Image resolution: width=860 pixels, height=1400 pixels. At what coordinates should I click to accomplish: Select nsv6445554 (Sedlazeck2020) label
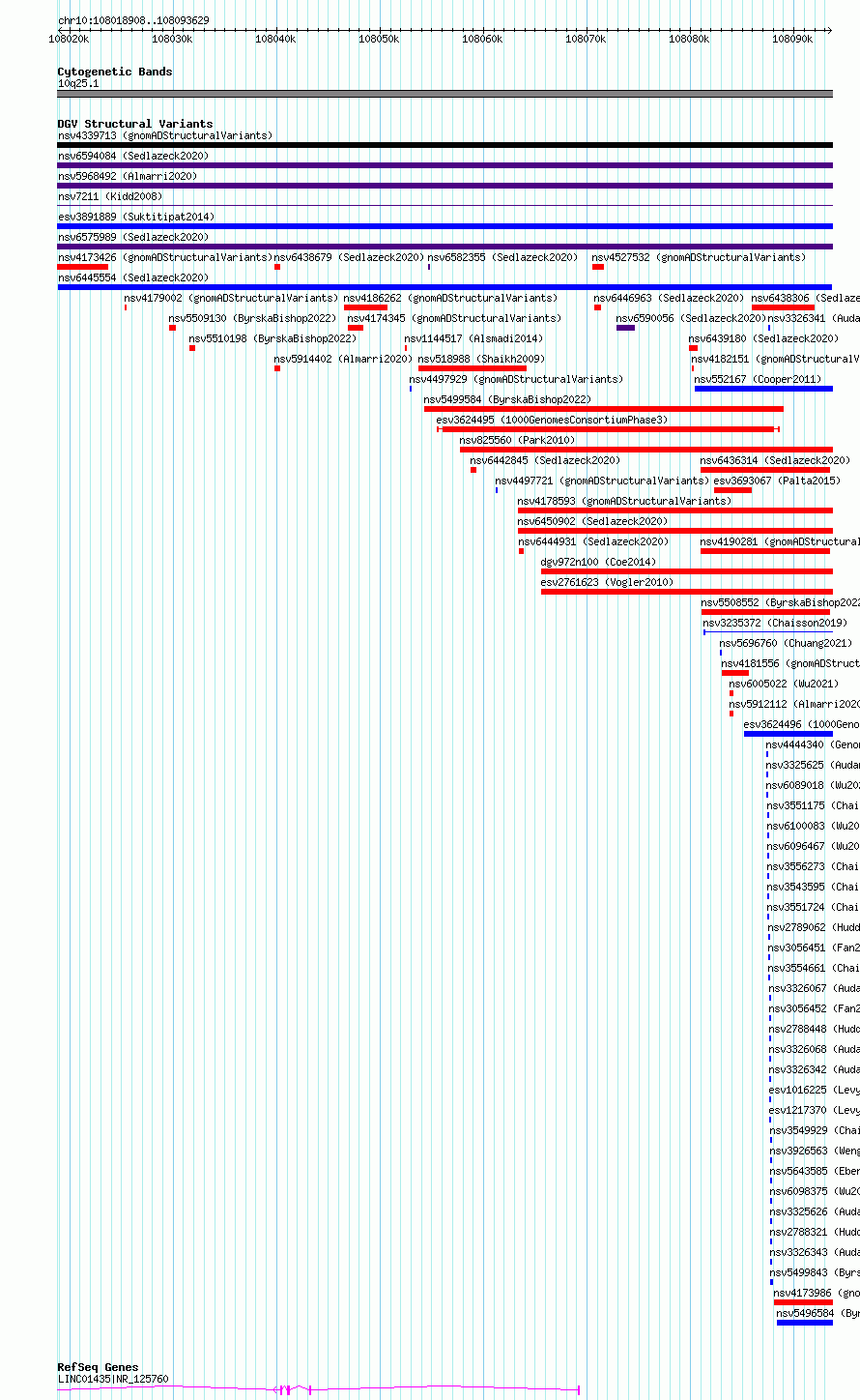(133, 277)
